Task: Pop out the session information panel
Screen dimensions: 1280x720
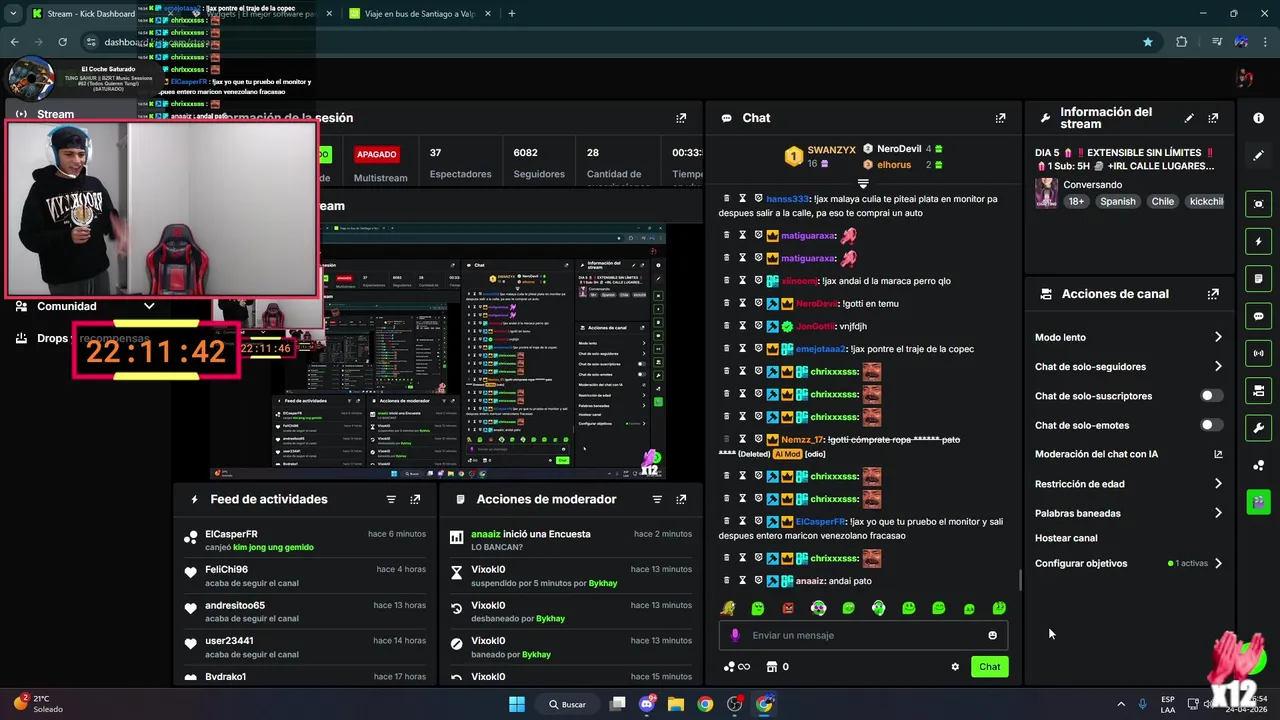Action: point(681,118)
